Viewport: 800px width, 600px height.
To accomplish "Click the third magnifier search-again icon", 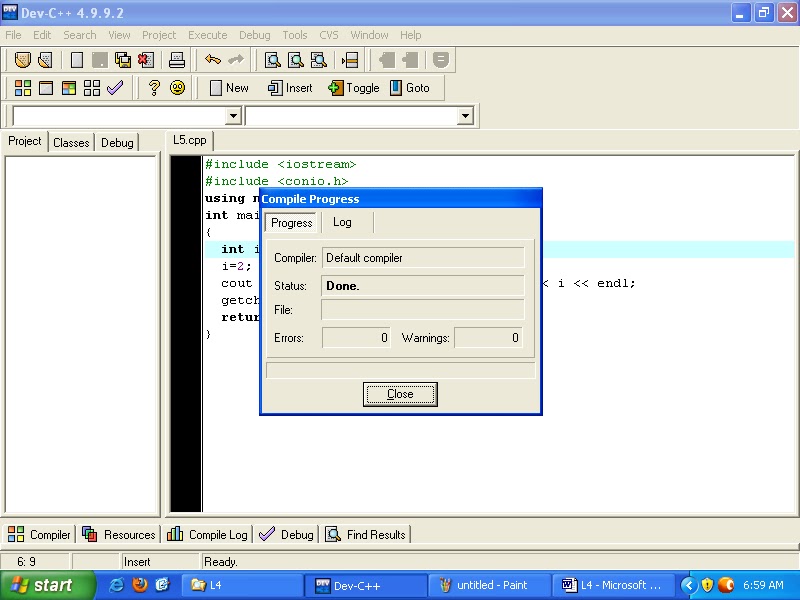I will coord(318,60).
